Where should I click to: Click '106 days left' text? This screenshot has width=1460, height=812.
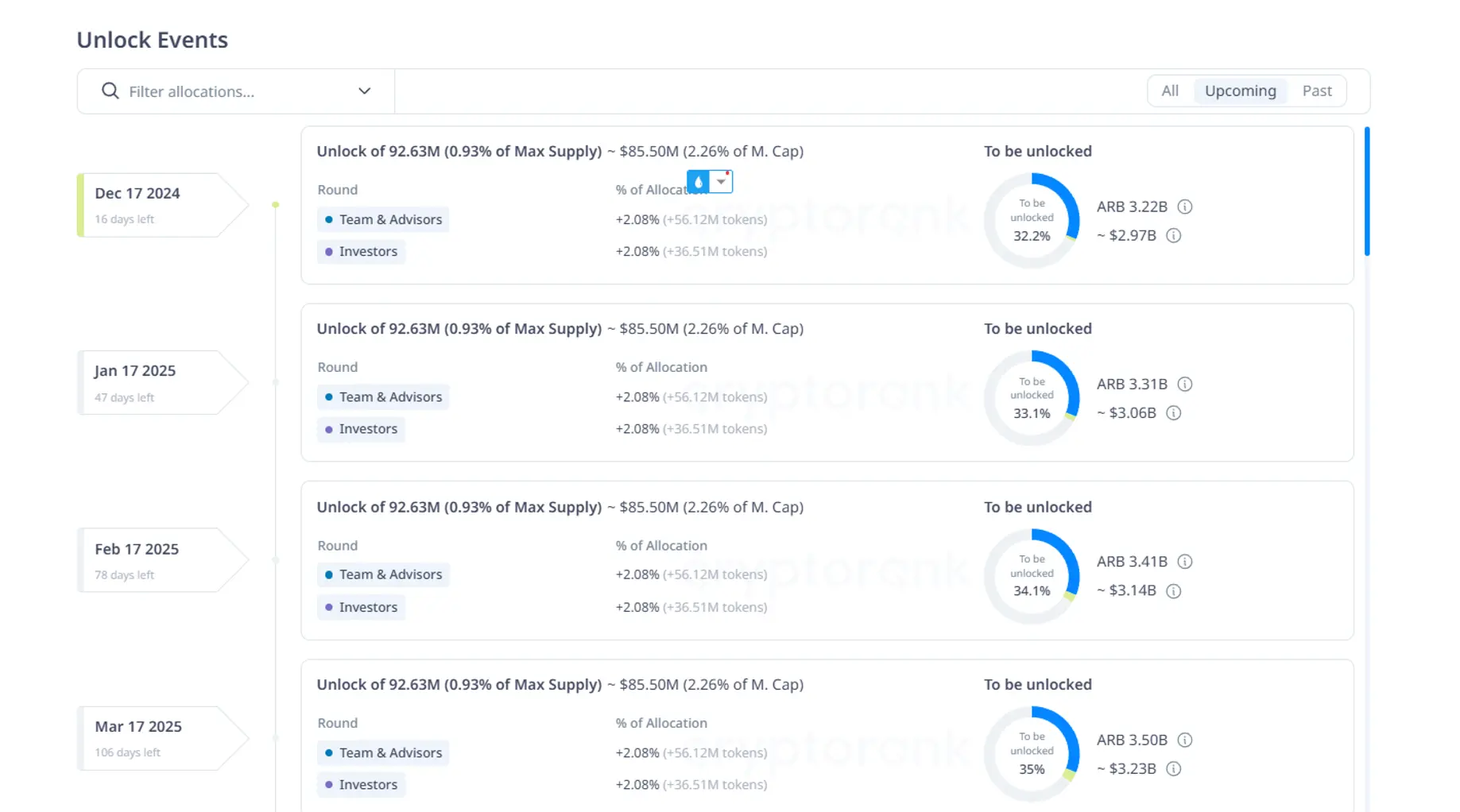[127, 752]
